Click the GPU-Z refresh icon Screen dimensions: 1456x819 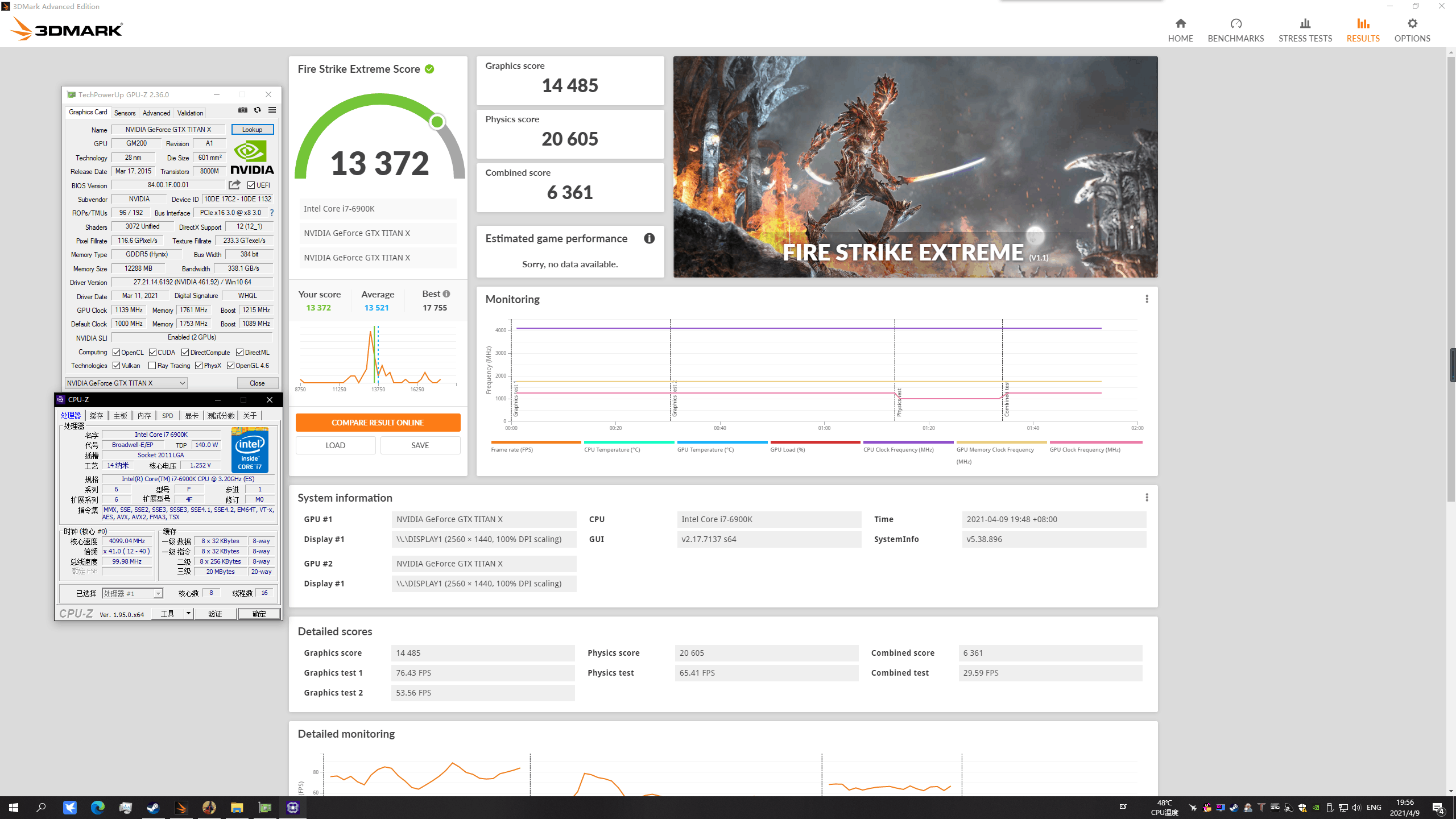pyautogui.click(x=257, y=110)
